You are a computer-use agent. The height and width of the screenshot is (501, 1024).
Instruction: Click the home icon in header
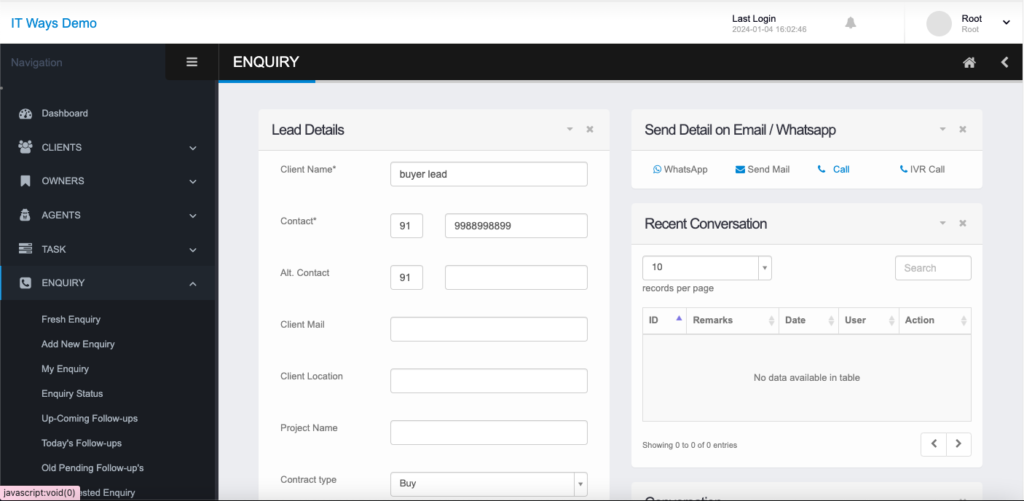pyautogui.click(x=969, y=62)
